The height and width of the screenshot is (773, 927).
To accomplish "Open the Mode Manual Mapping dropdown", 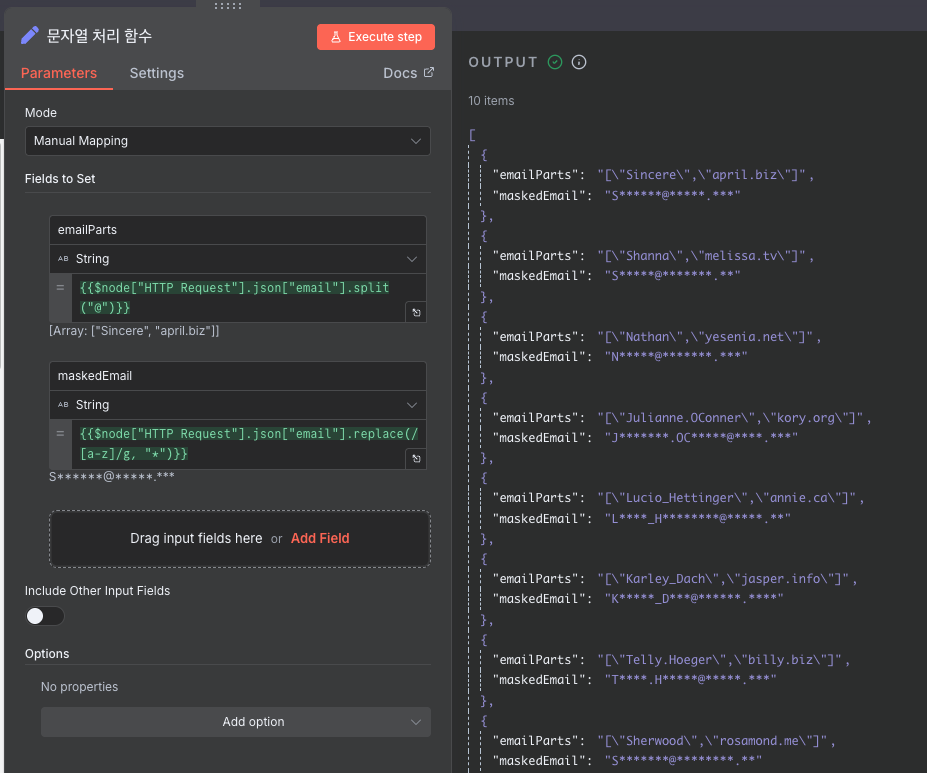I will 228,141.
